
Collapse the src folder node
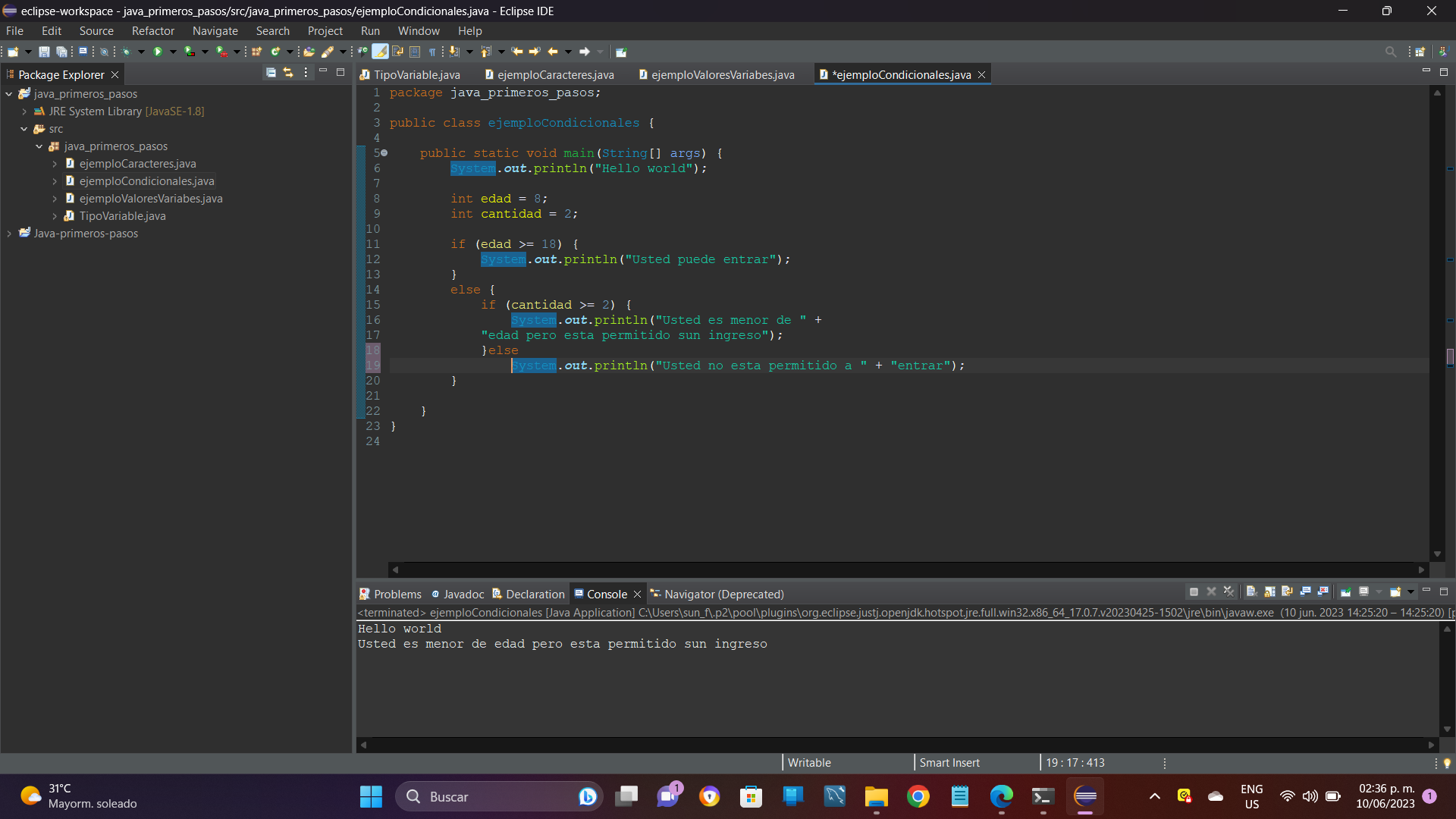click(24, 129)
